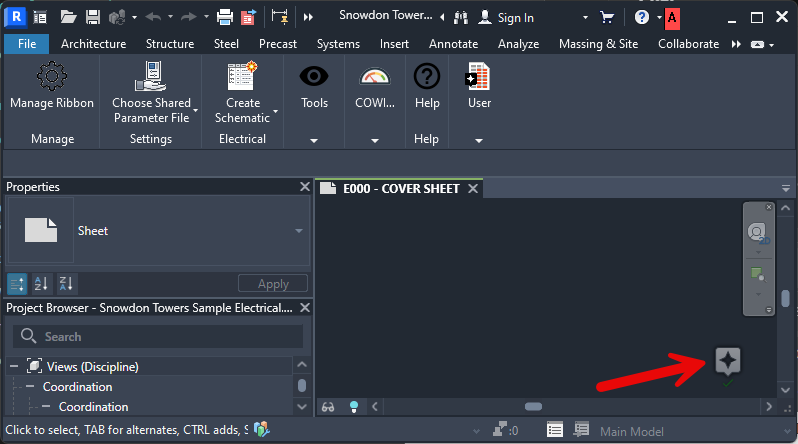
Task: Click the Tools eye icon
Action: click(314, 77)
